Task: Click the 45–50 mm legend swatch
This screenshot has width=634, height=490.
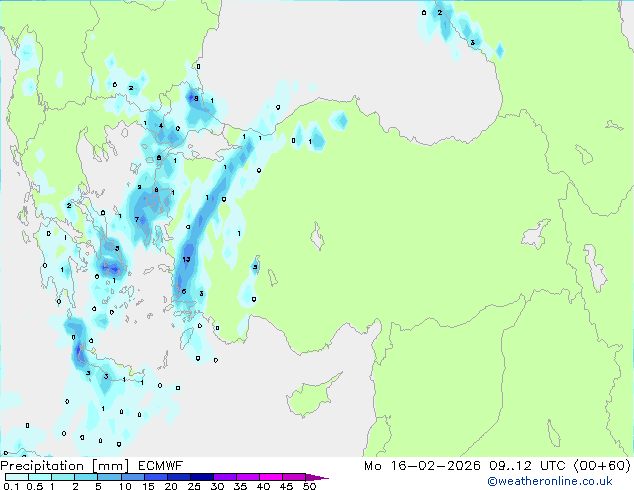Action: [294, 477]
